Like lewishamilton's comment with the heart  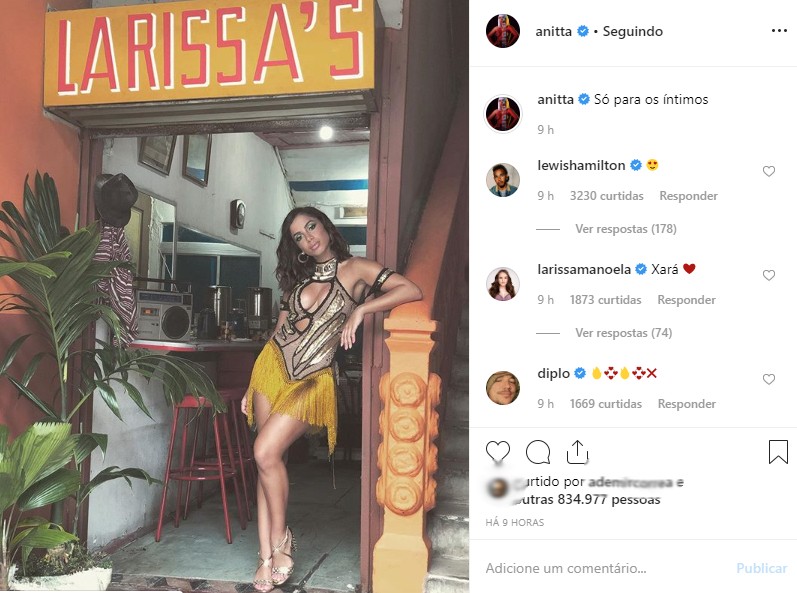pos(769,171)
